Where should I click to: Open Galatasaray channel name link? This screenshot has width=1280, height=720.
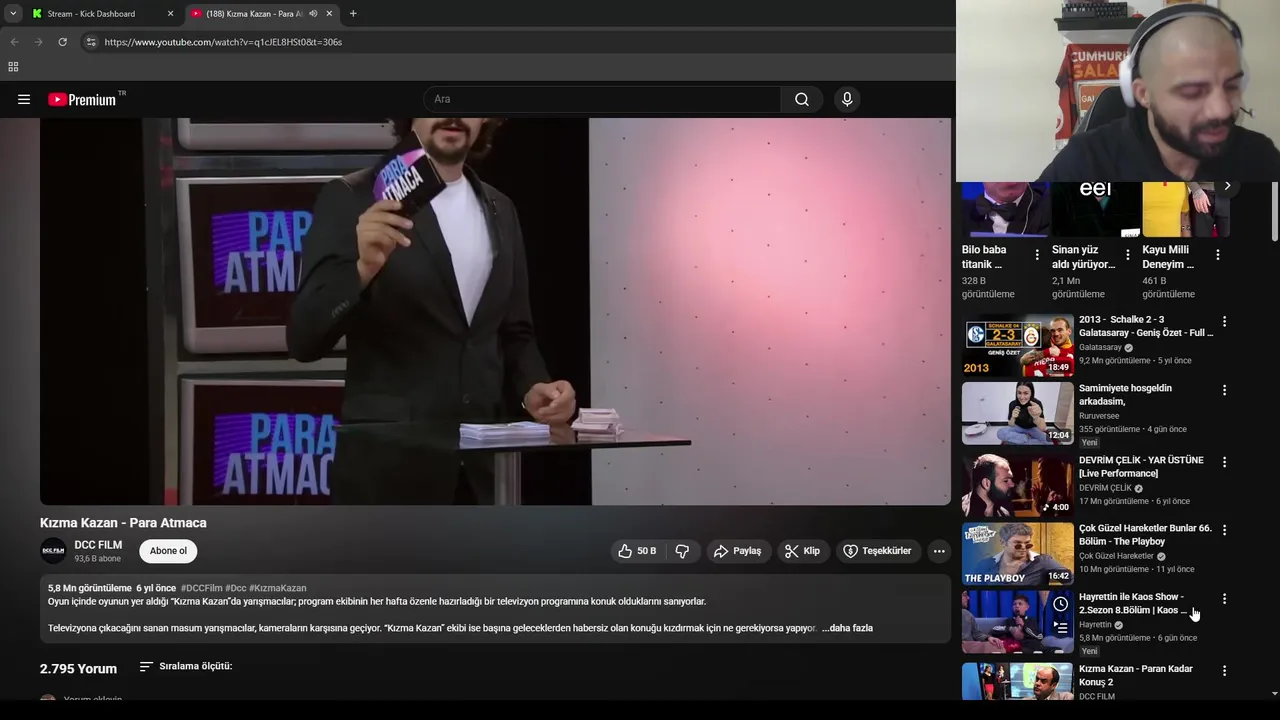[x=1100, y=347]
